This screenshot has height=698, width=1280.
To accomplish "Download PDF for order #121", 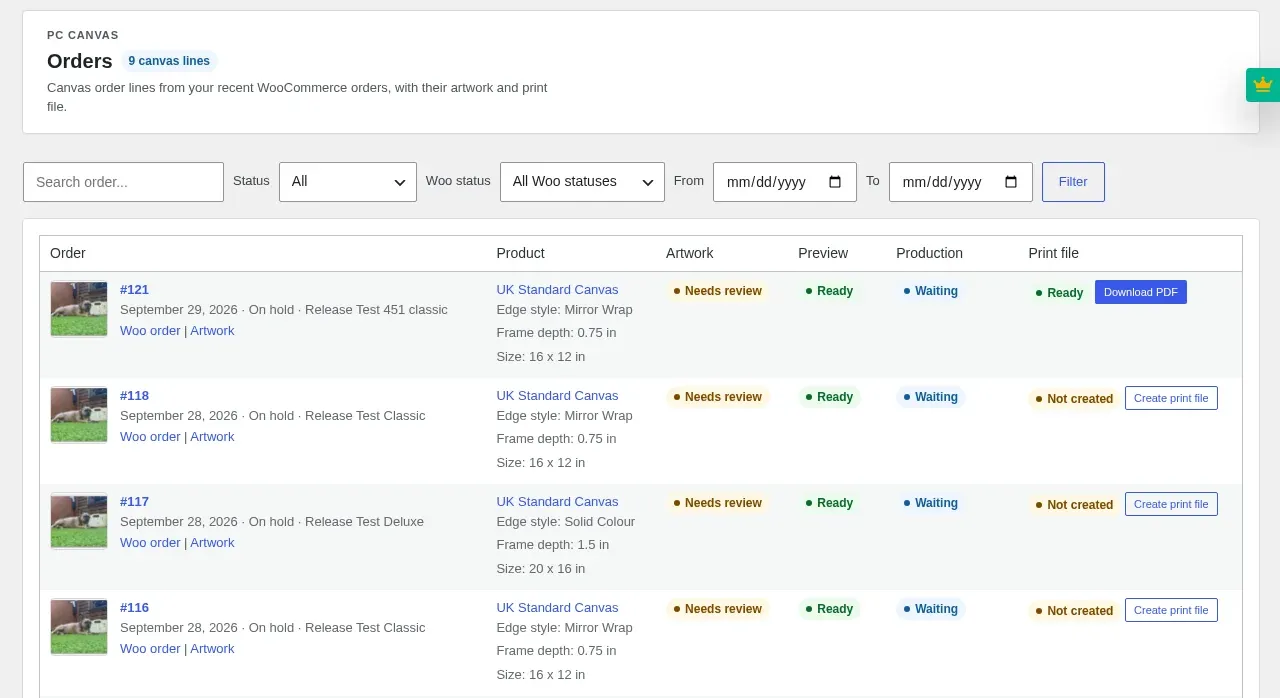I will coord(1141,292).
